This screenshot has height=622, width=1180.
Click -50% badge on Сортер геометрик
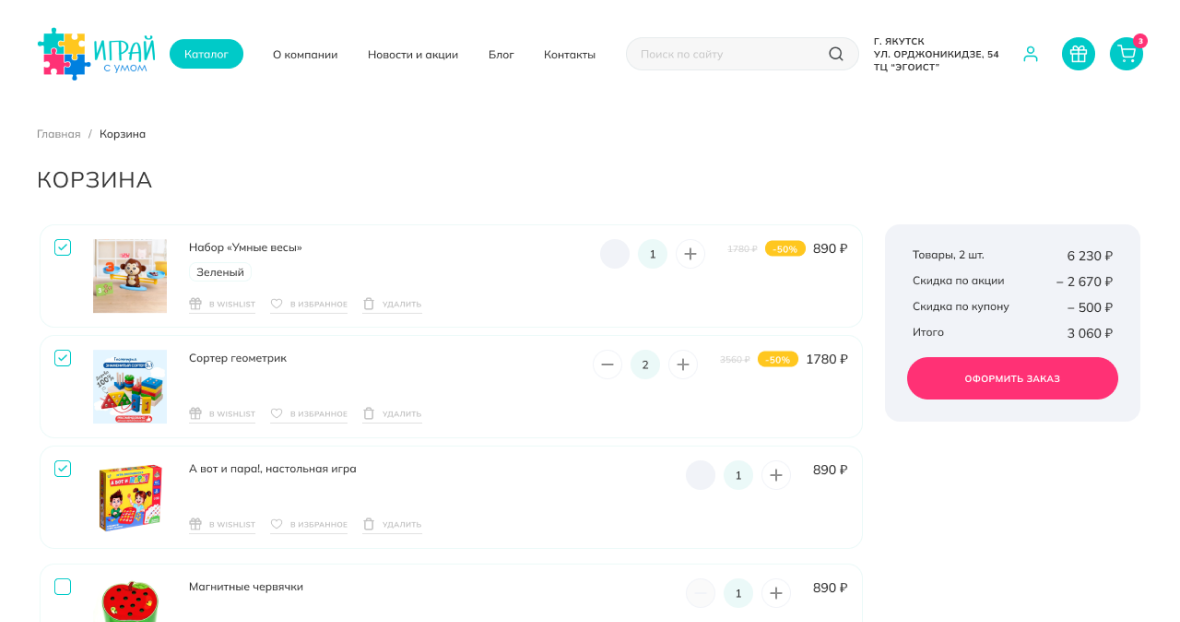pyautogui.click(x=777, y=360)
